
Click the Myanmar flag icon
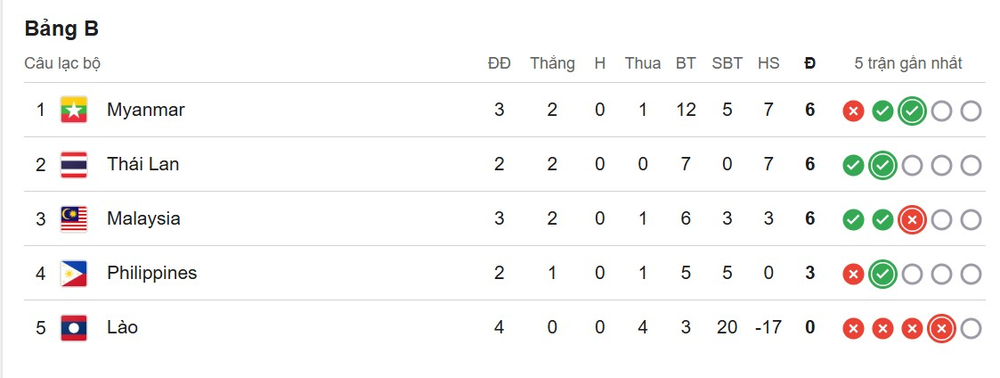pyautogui.click(x=74, y=110)
